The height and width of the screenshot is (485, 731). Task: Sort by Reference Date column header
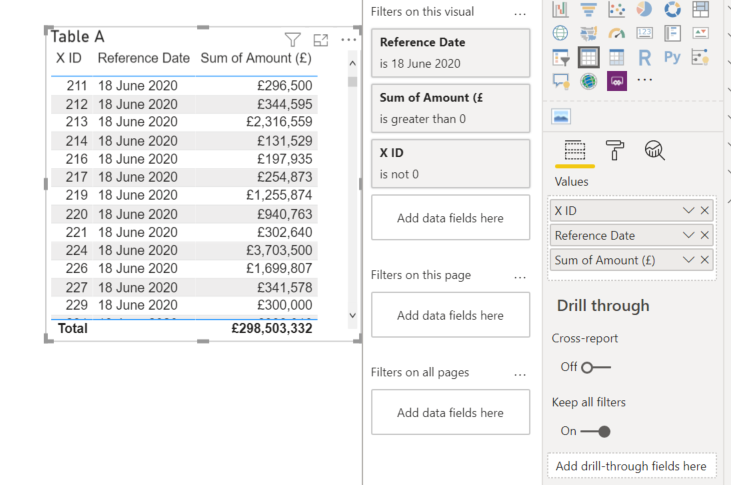[144, 58]
